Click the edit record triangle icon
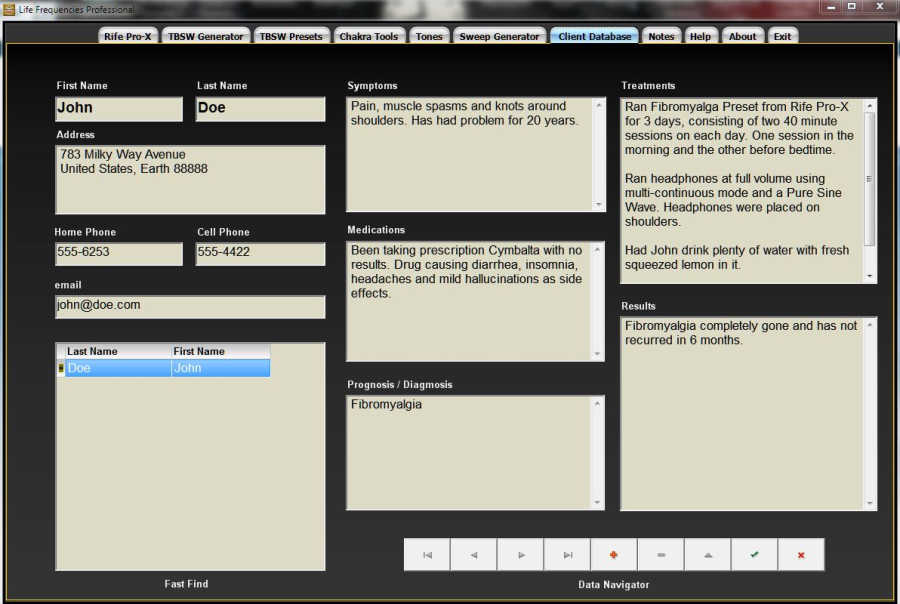 point(708,555)
